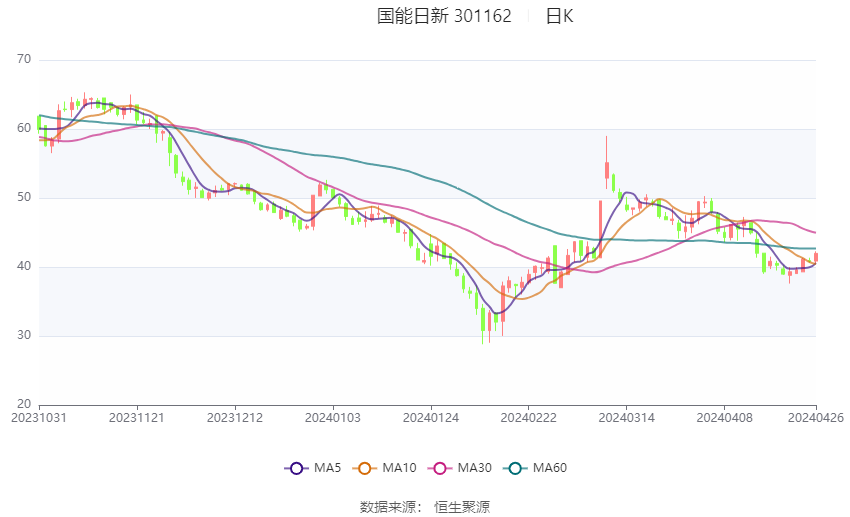This screenshot has width=850, height=517.
Task: Hide the MA5 line via its label
Action: pos(328,468)
